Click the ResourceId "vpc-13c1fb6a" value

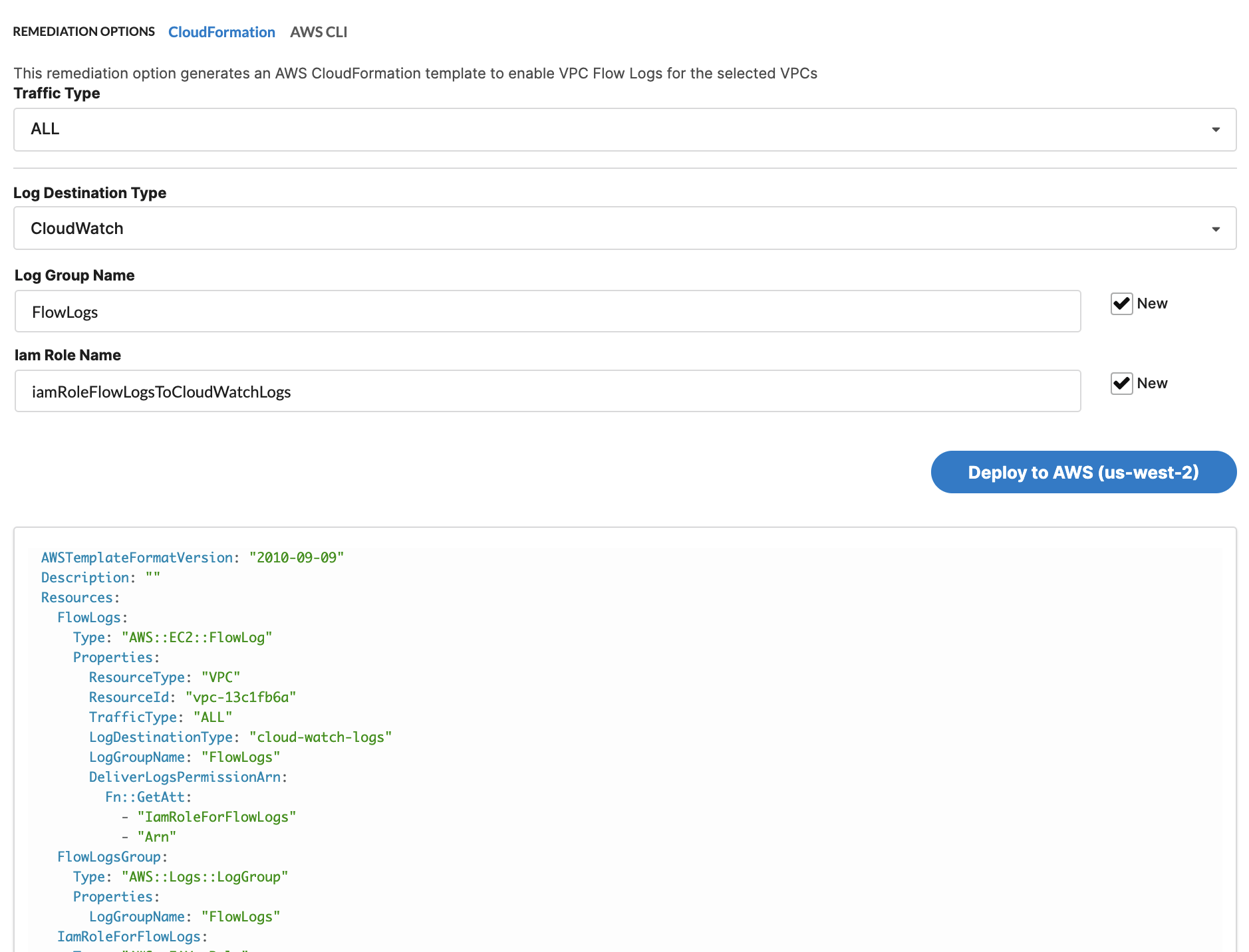241,697
